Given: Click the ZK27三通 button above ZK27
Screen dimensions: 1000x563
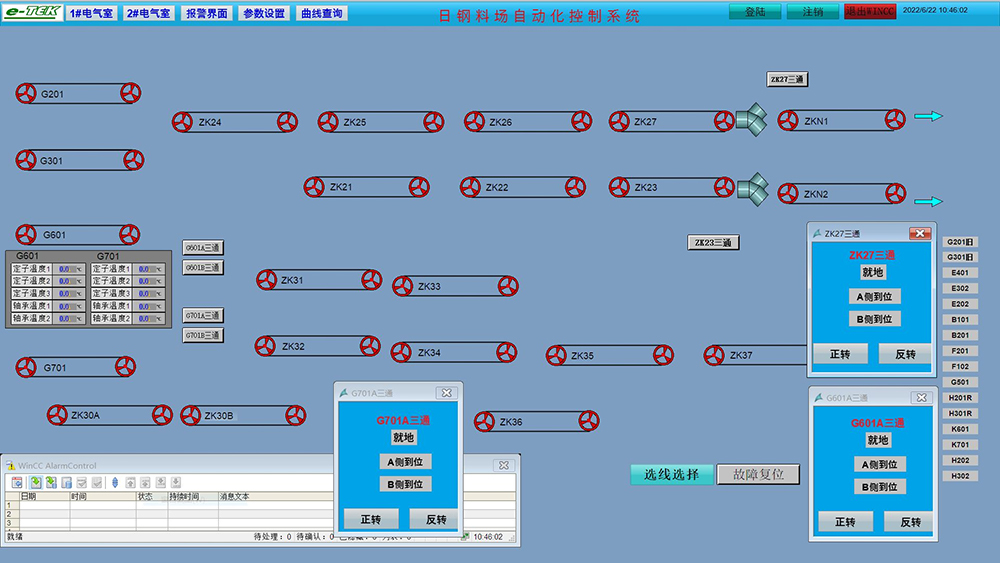Looking at the screenshot, I should coord(787,79).
